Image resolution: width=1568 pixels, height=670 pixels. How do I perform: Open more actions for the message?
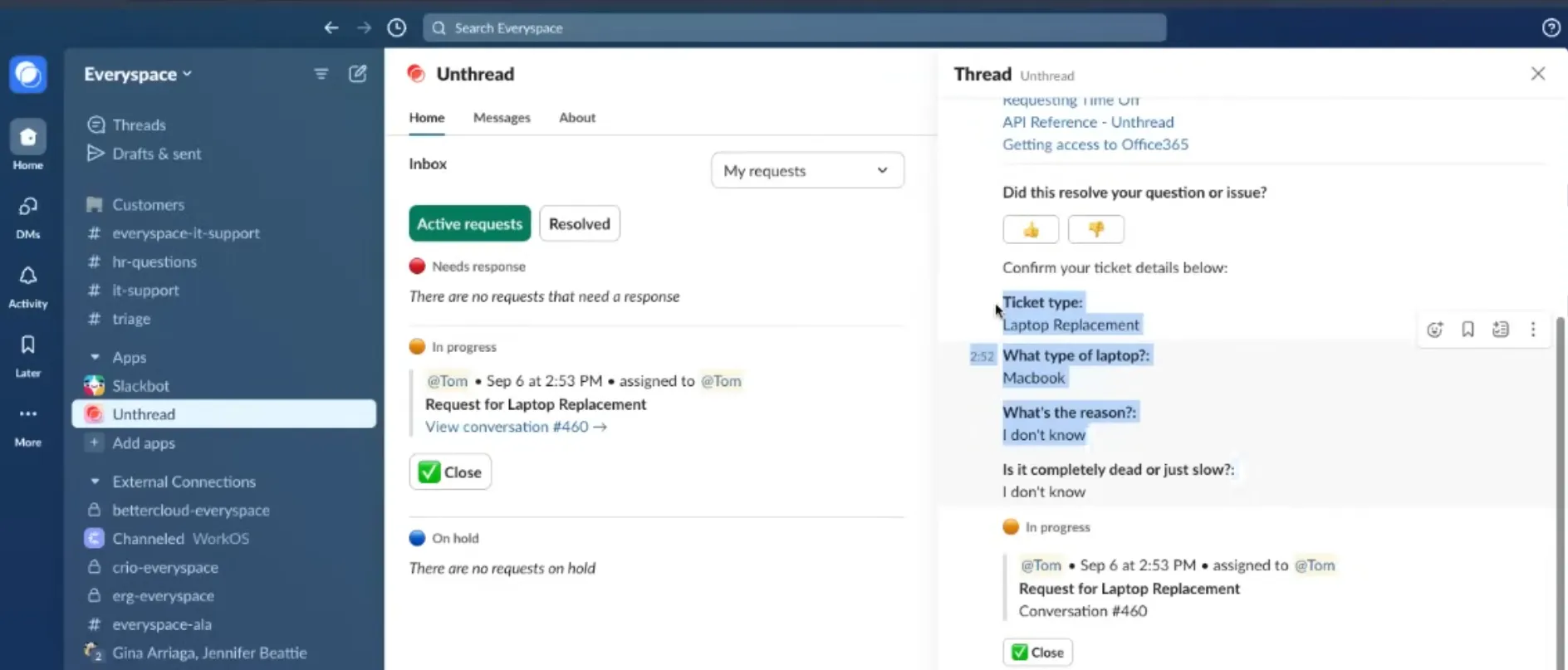click(1533, 330)
